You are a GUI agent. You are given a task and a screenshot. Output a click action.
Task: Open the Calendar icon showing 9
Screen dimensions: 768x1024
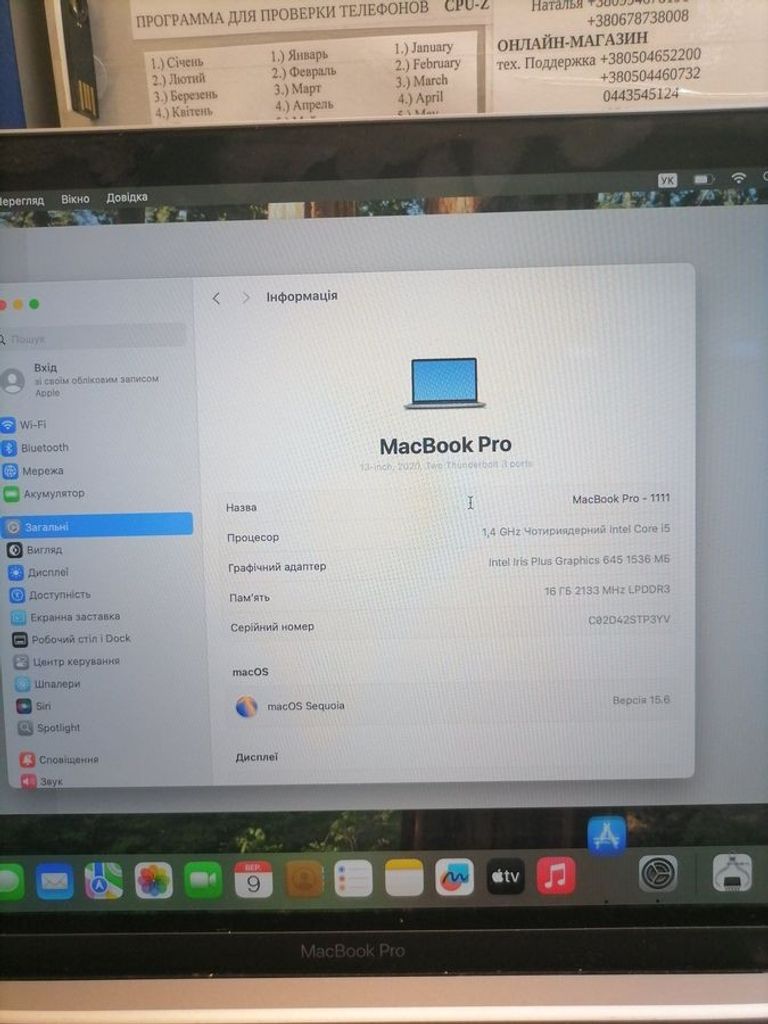tap(253, 879)
